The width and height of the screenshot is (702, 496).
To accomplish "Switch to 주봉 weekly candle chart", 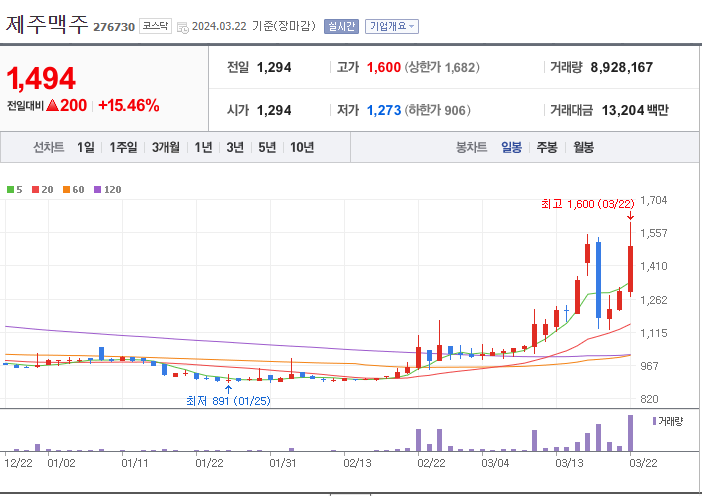I will pyautogui.click(x=547, y=147).
